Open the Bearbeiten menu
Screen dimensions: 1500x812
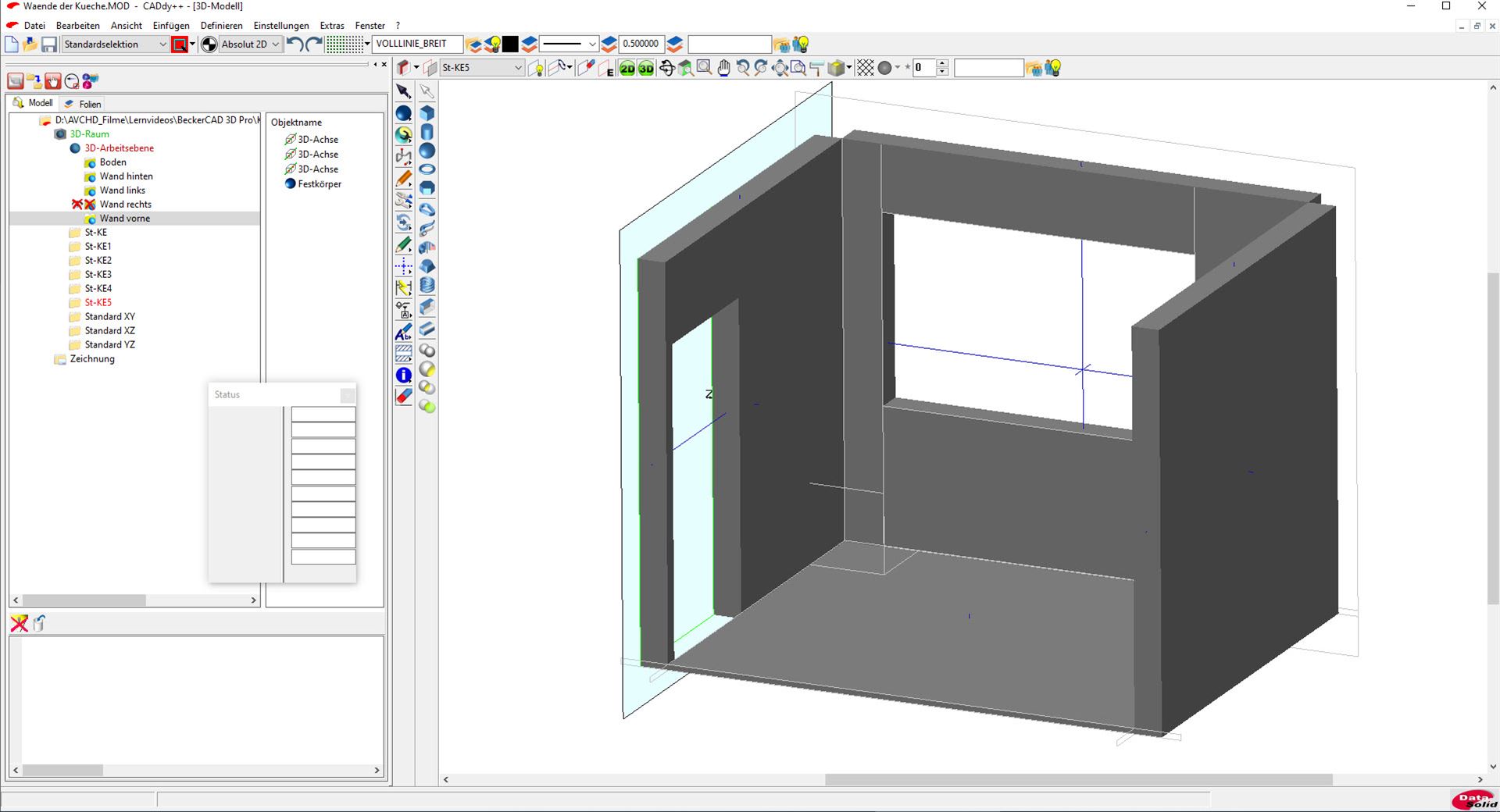coord(78,26)
